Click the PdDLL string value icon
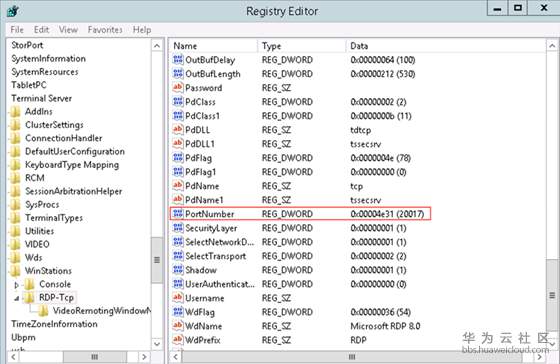This screenshot has width=560, height=364. click(178, 130)
